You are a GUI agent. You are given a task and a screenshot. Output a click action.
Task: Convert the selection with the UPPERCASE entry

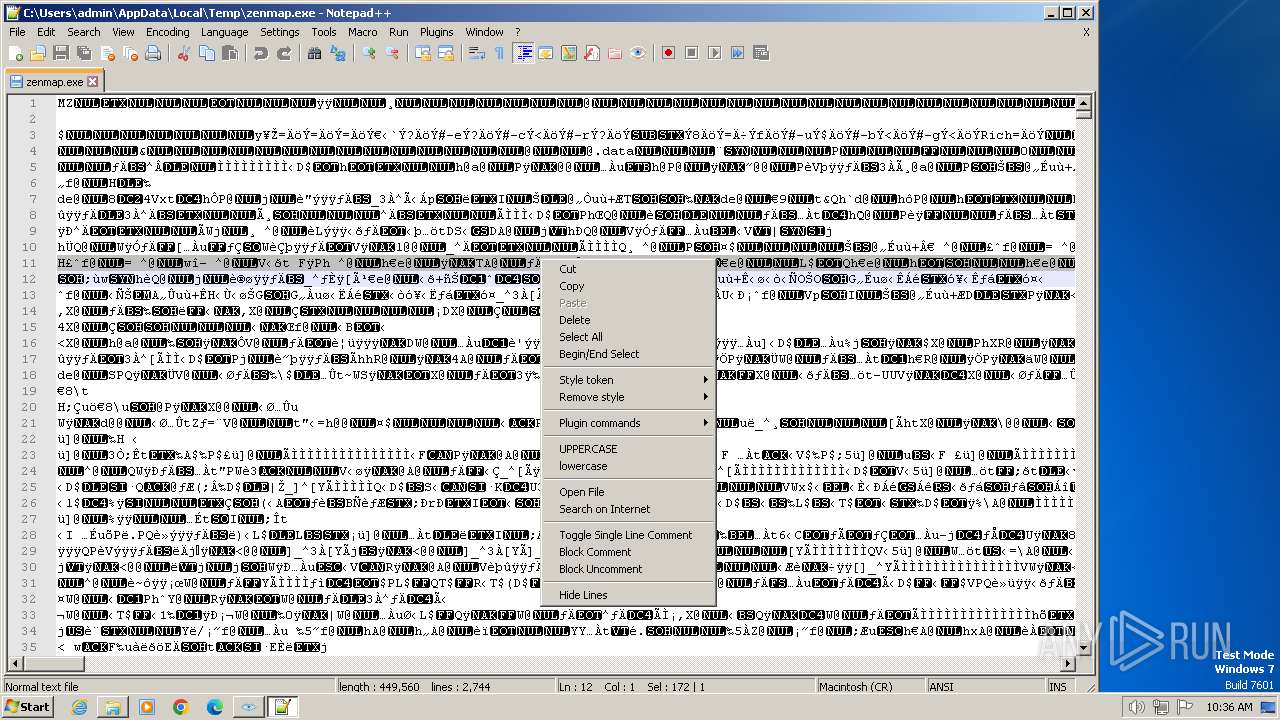(x=629, y=449)
